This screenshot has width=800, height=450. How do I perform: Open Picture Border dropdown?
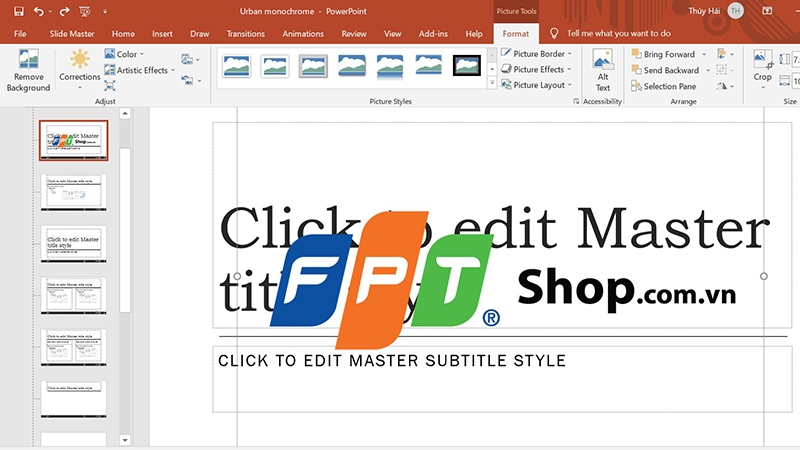536,54
